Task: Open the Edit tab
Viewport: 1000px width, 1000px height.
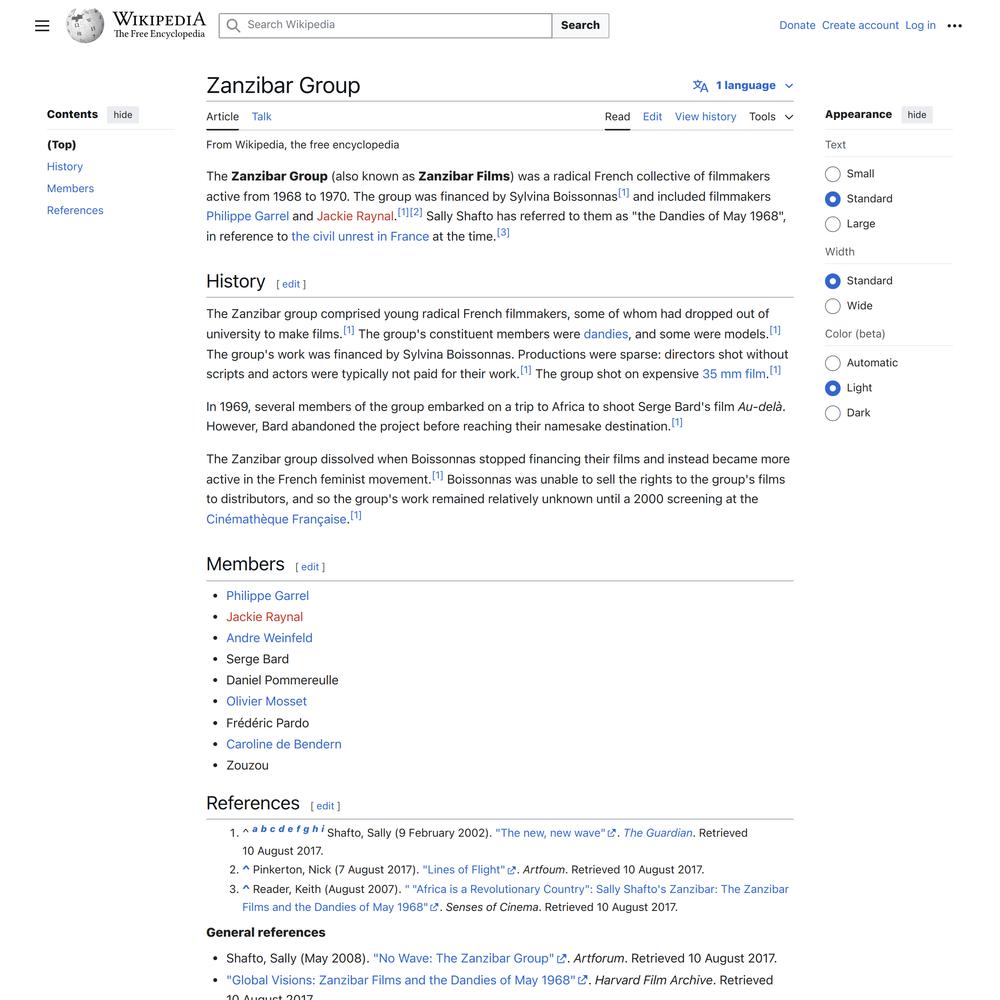Action: 652,117
